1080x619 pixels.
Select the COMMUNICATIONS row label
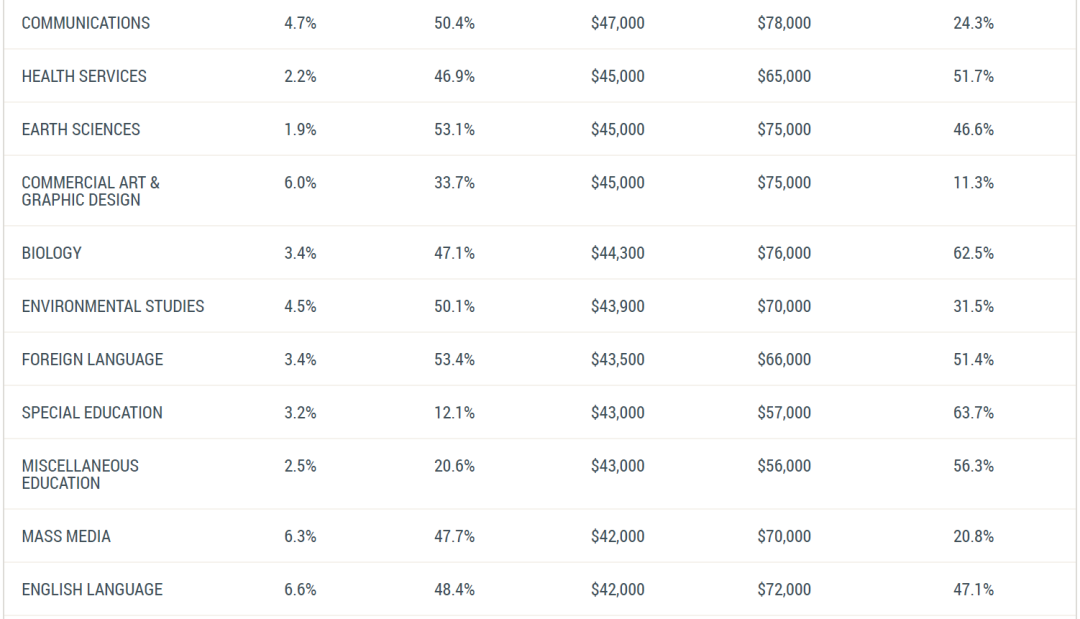(x=85, y=23)
